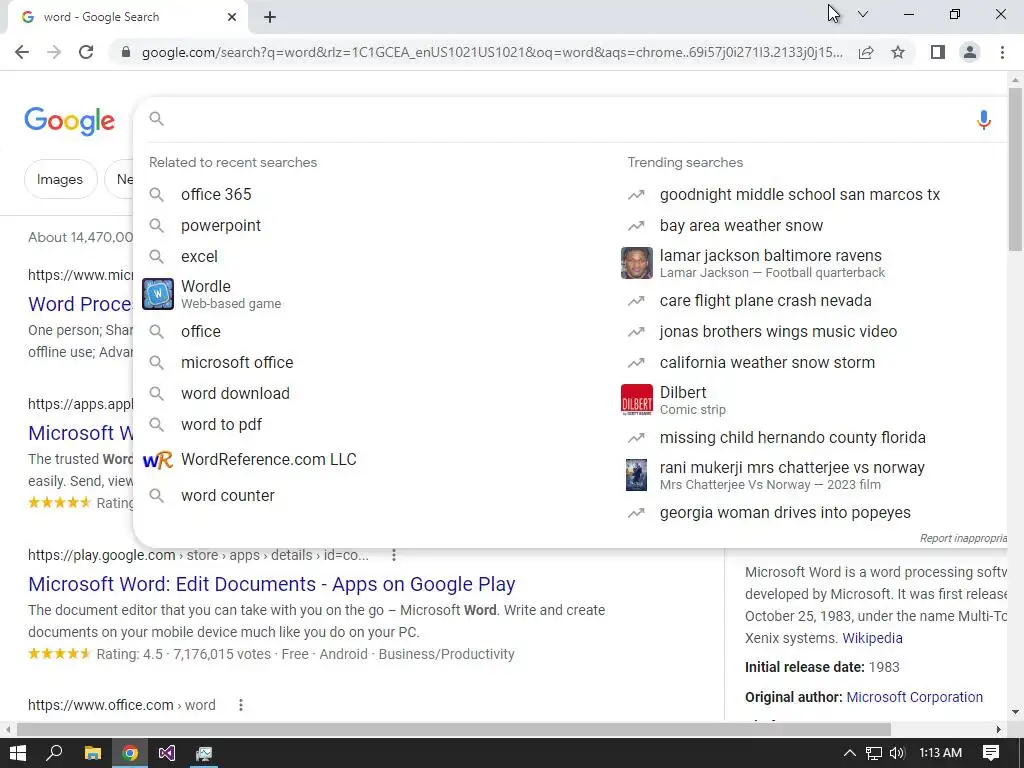Screen dimensions: 1024x768
Task: Open a new tab with the plus button
Action: [x=270, y=17]
